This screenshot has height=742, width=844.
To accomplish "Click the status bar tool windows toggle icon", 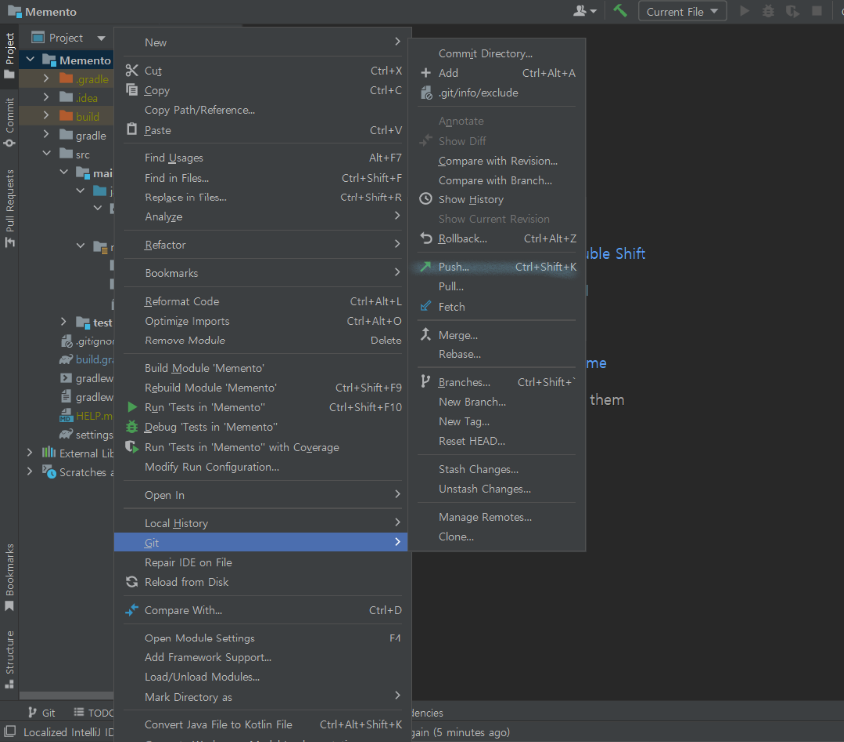I will pos(10,731).
